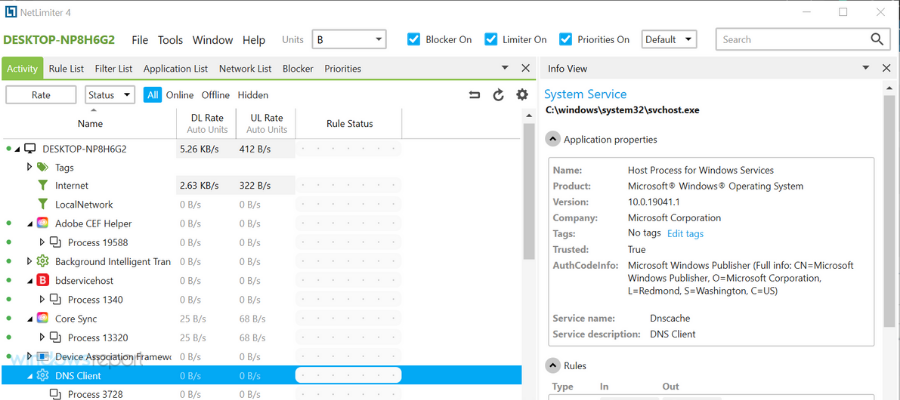Click the Background Intelligent Transfer gear icon

coord(42,261)
